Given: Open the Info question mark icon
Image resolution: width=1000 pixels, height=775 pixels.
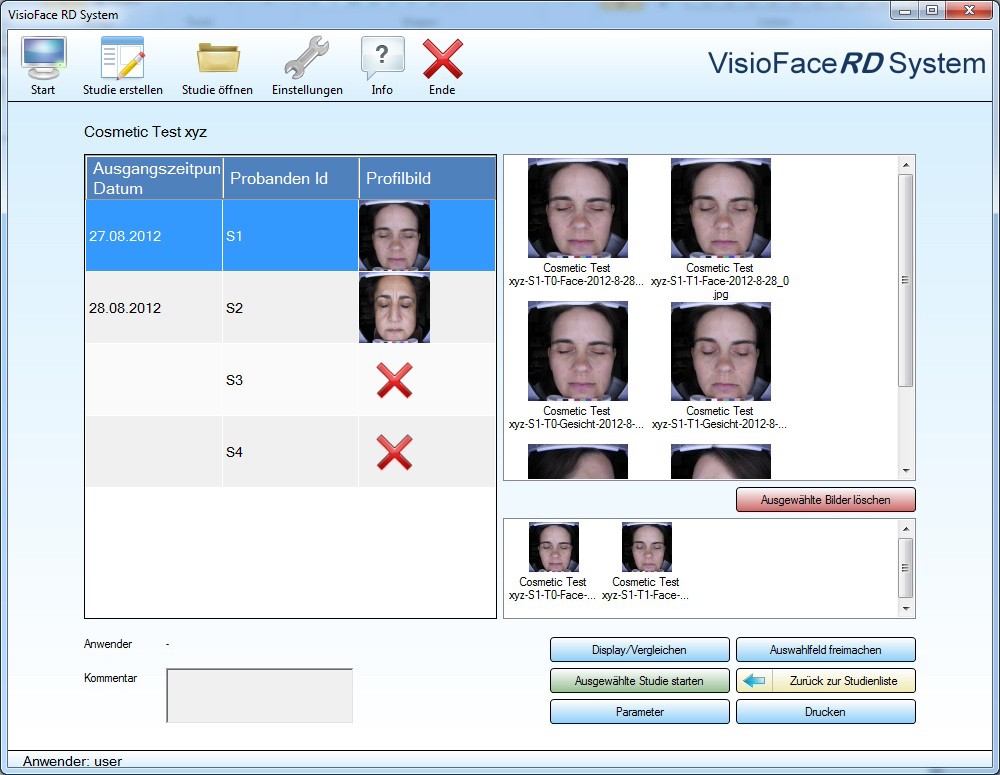Looking at the screenshot, I should pyautogui.click(x=382, y=58).
